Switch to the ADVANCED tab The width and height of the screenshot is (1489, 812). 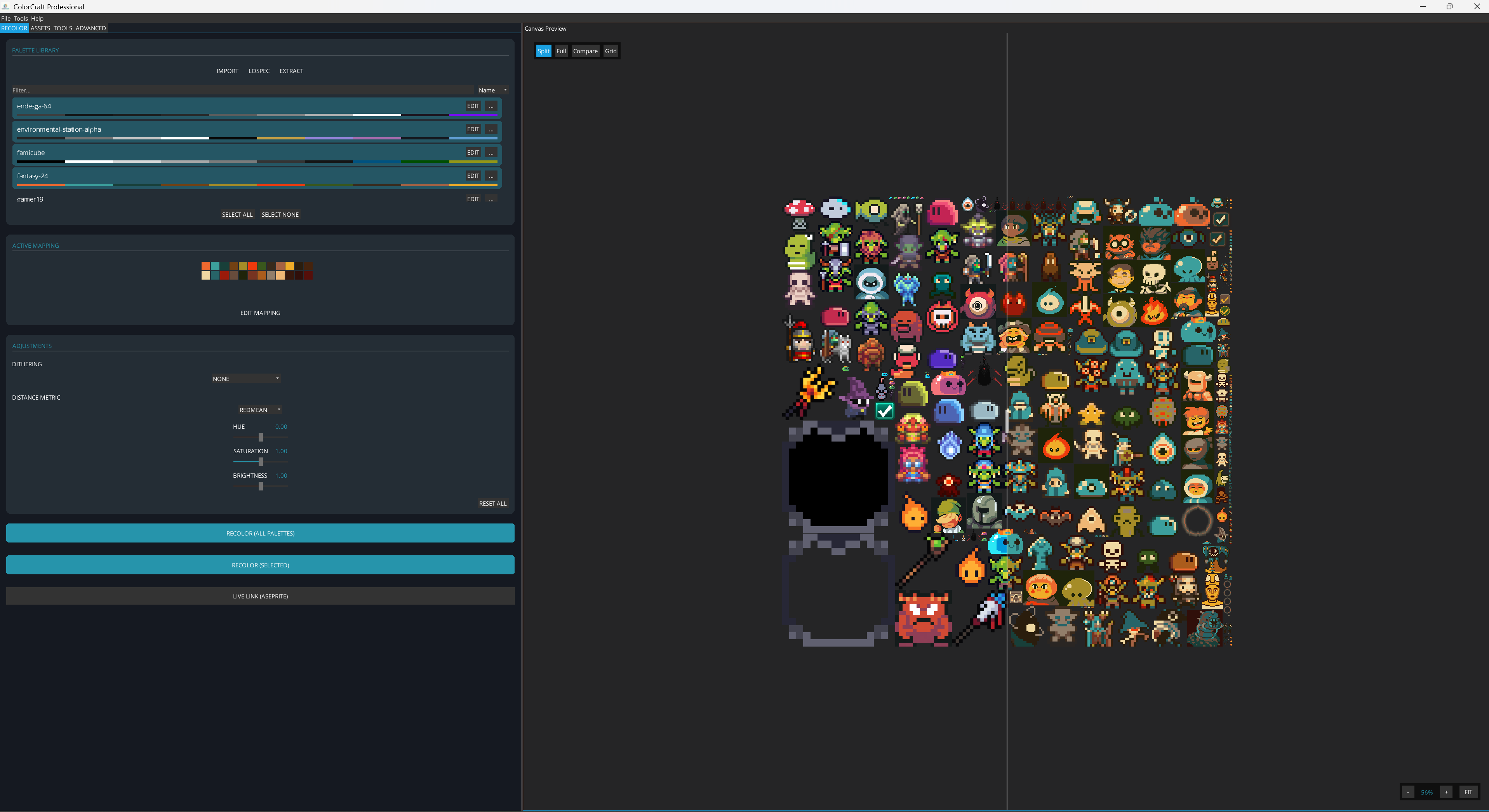(91, 28)
